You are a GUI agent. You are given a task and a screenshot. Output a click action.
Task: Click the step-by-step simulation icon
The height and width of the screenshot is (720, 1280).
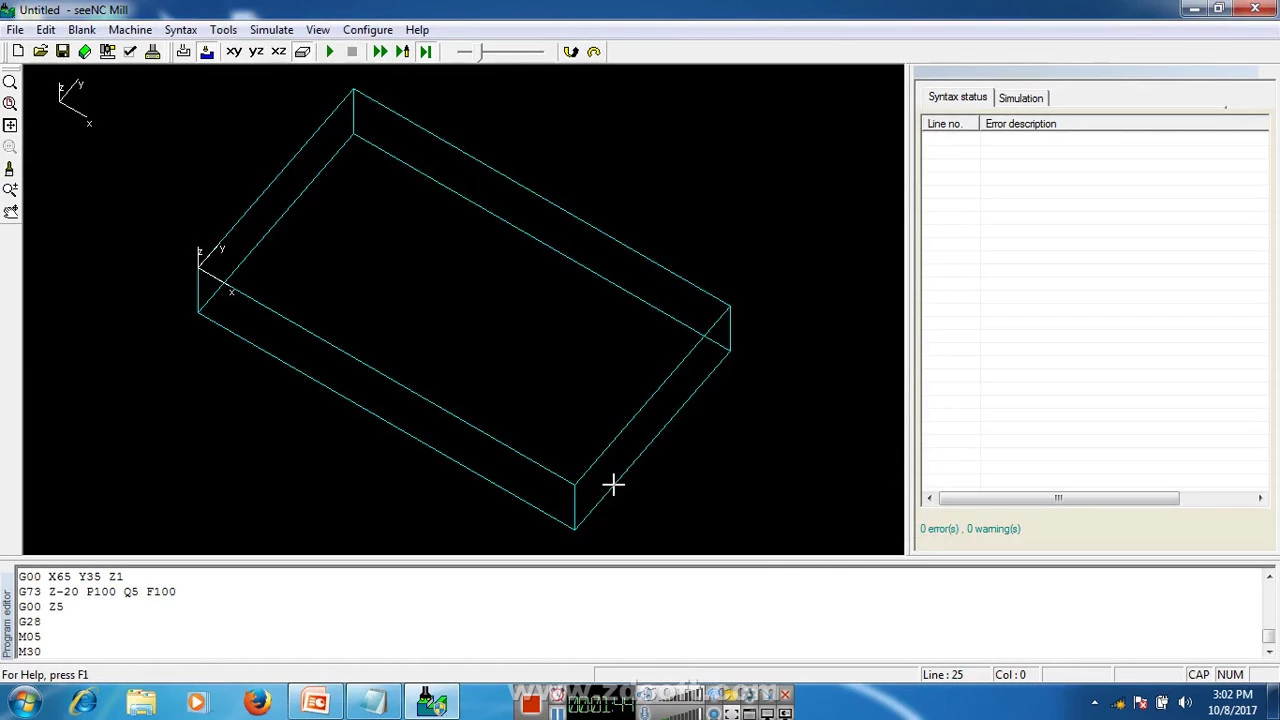pos(403,52)
